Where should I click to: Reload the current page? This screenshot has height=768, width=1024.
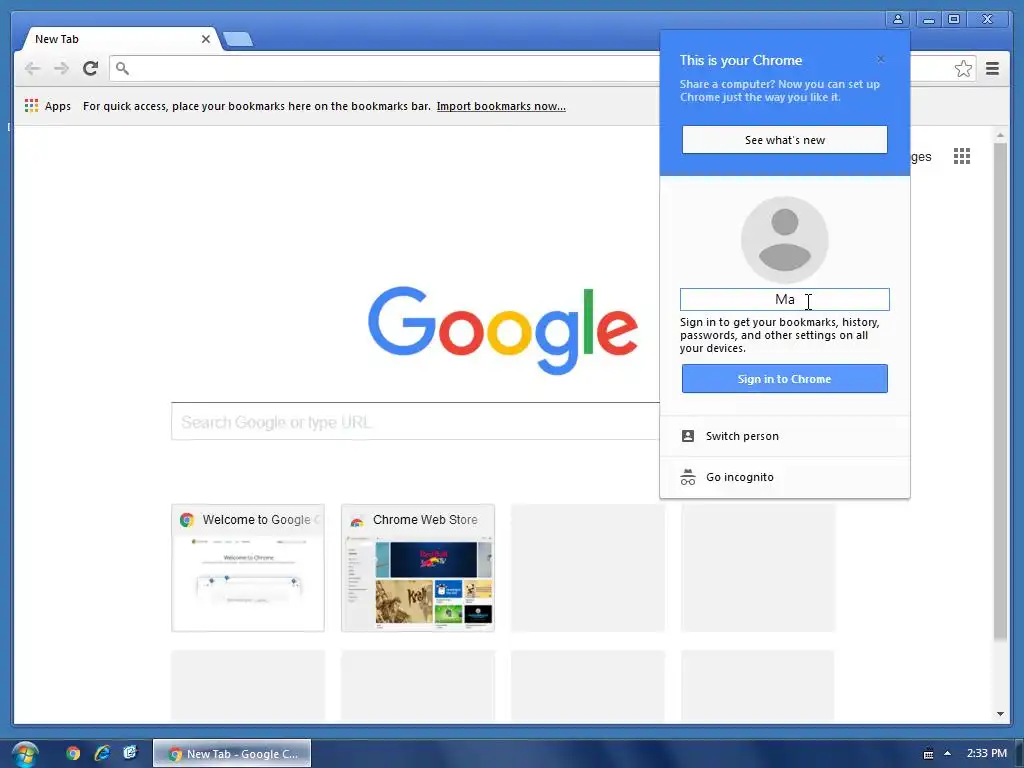[x=90, y=68]
